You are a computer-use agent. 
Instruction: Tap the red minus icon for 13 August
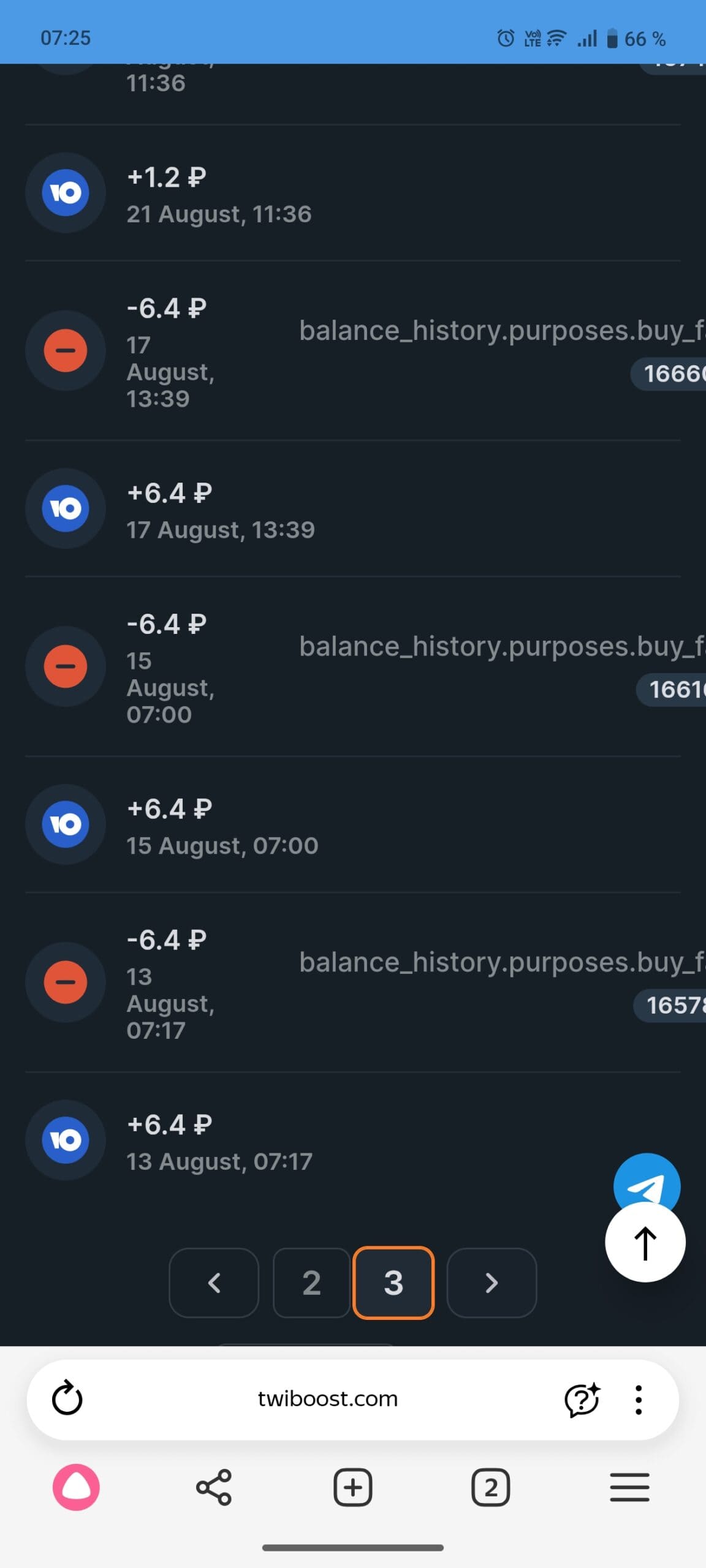66,982
